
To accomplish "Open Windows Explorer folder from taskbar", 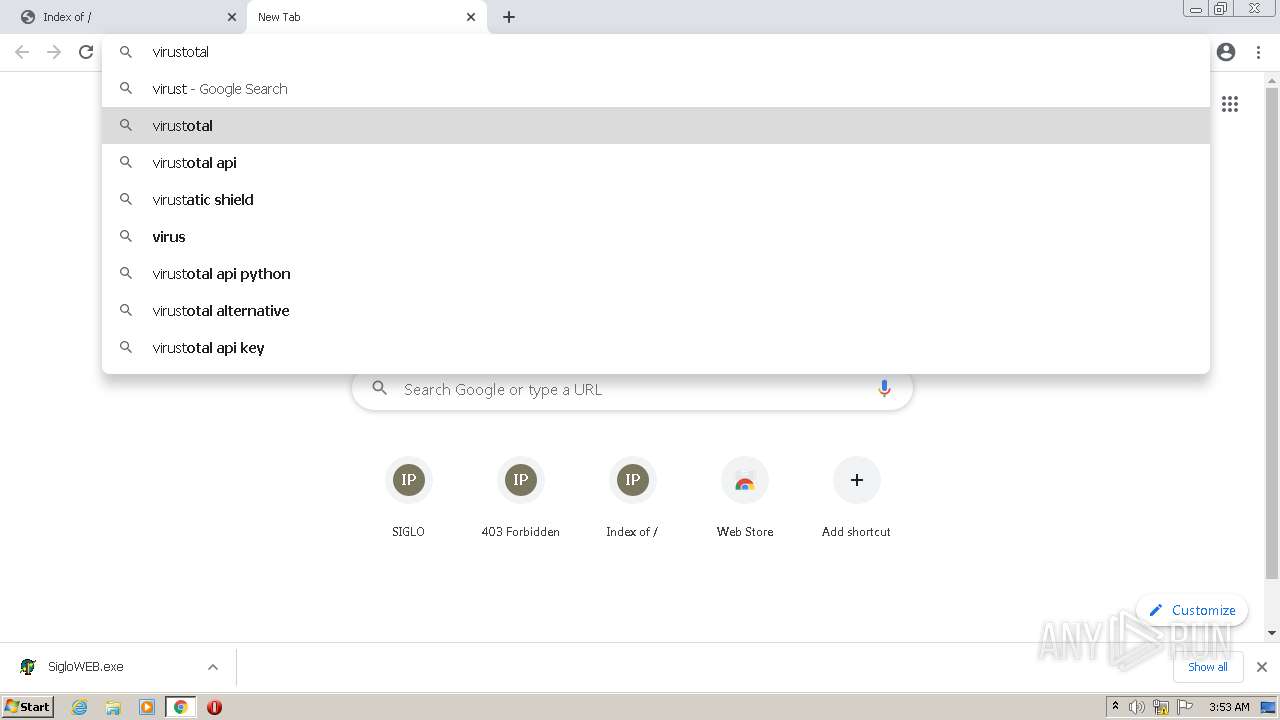I will (x=113, y=707).
